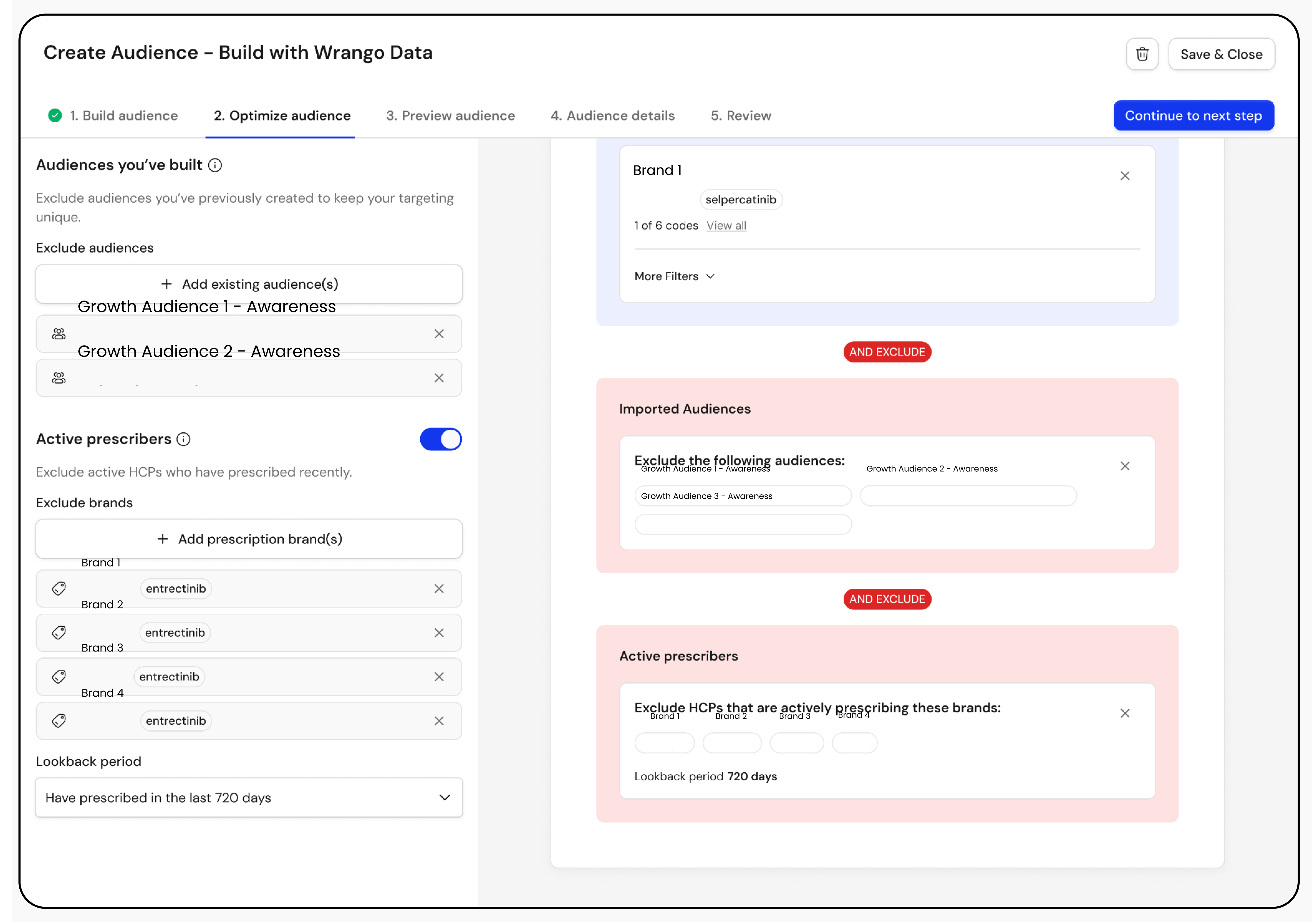The image size is (1312, 924).
Task: Click info icon beside Audiences you've built
Action: [215, 165]
